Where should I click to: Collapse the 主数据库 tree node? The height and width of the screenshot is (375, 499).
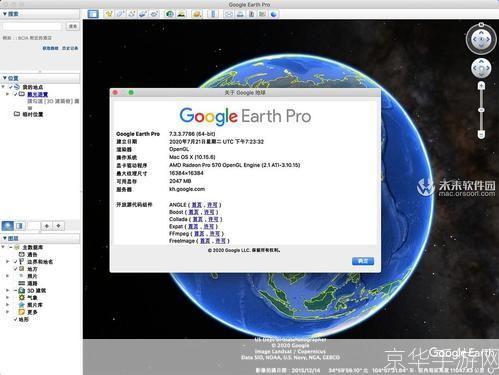(x=3, y=247)
